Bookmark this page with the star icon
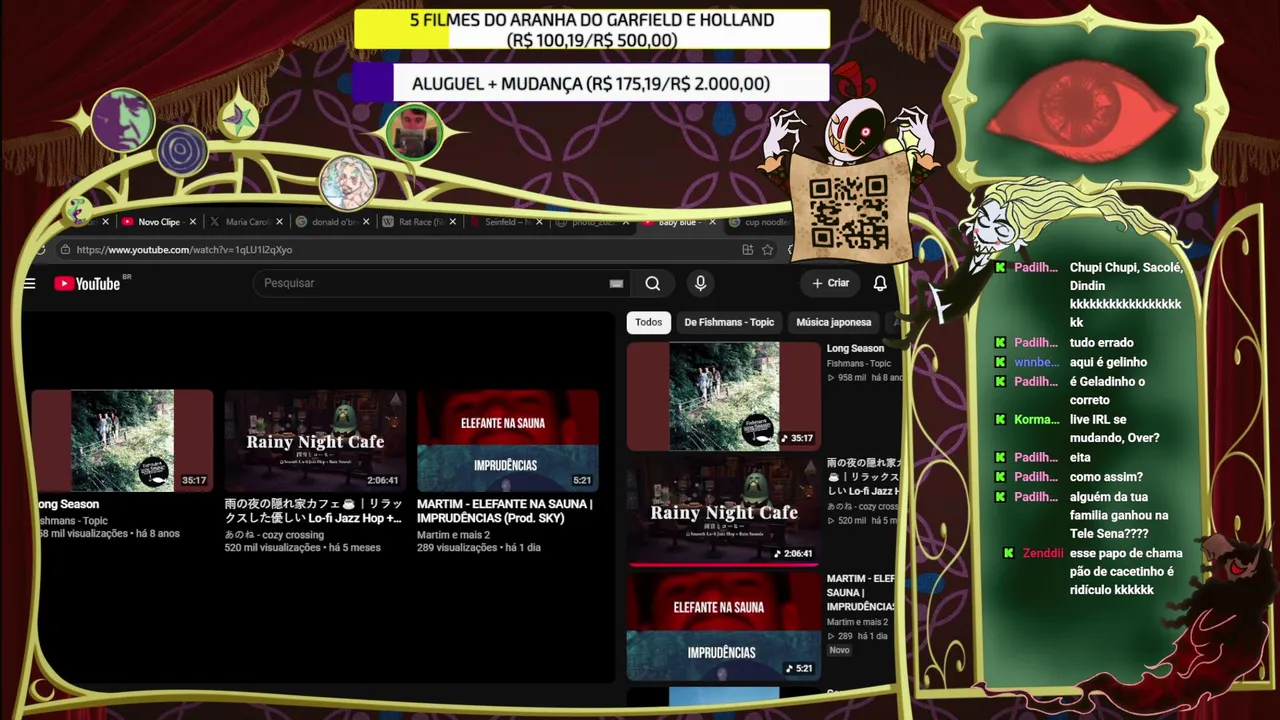Image resolution: width=1280 pixels, height=720 pixels. pyautogui.click(x=767, y=250)
